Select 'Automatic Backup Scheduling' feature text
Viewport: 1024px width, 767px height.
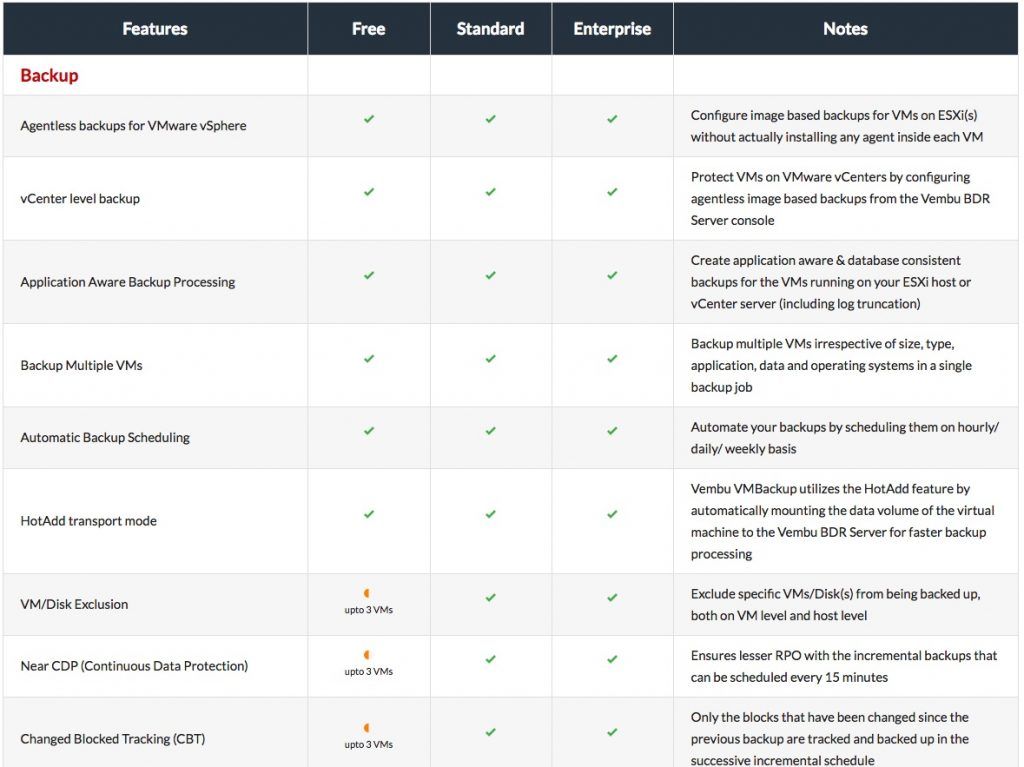pyautogui.click(x=104, y=438)
